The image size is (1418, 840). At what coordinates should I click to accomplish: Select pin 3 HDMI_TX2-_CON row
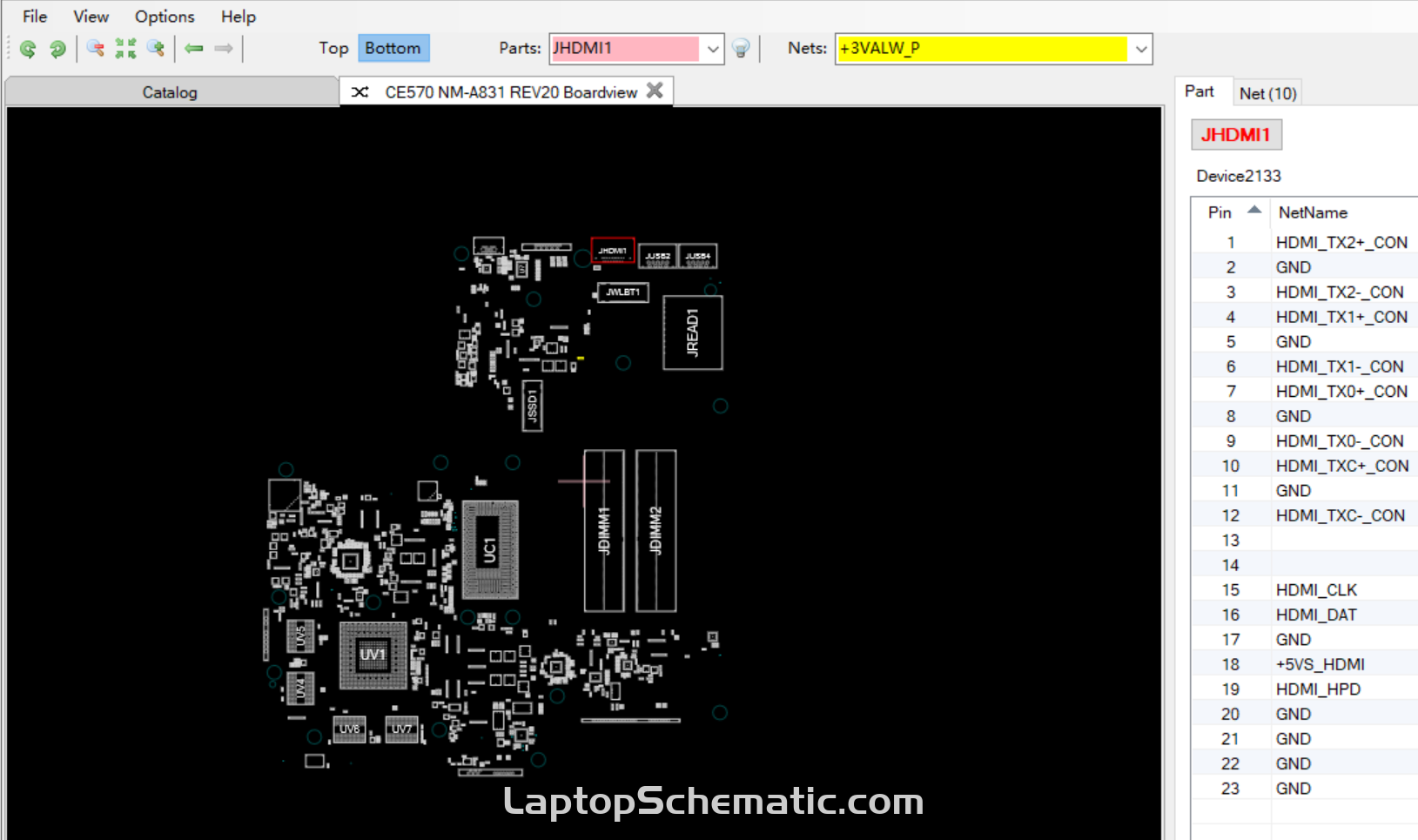point(1305,292)
